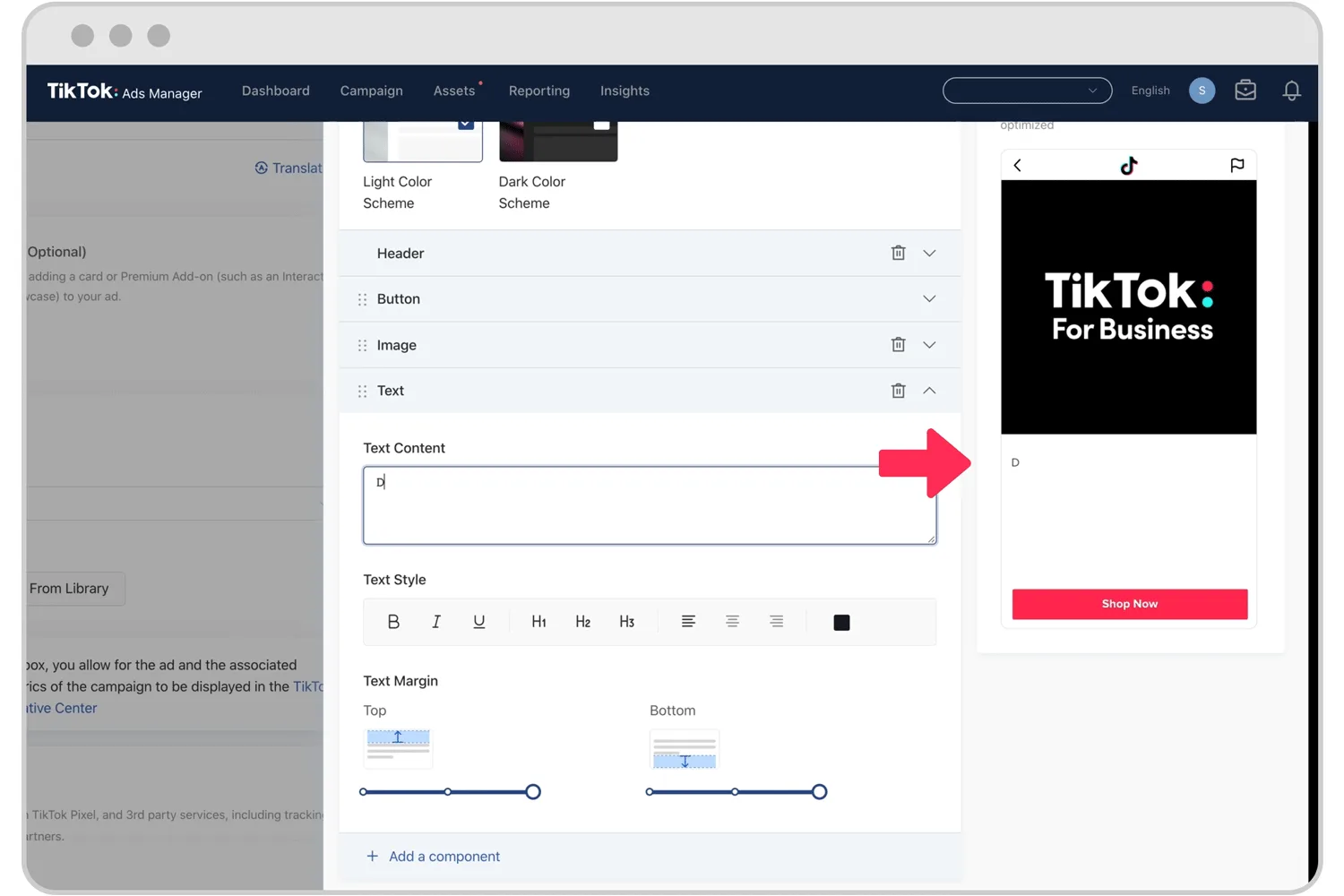Open the Creative Center link

pyautogui.click(x=62, y=708)
